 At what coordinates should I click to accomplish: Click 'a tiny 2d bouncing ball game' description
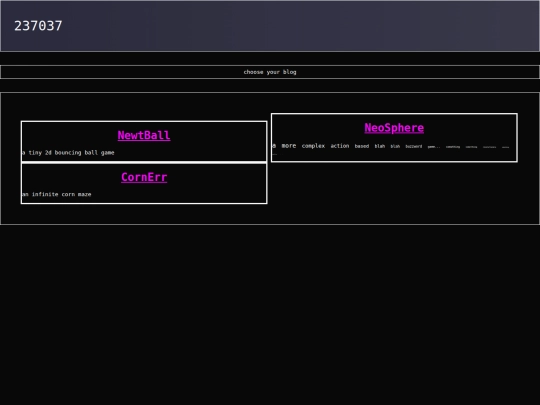(68, 153)
